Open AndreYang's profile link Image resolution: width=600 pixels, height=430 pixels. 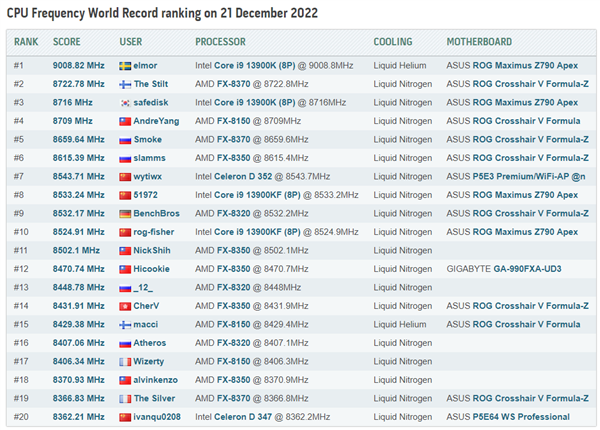(x=156, y=121)
